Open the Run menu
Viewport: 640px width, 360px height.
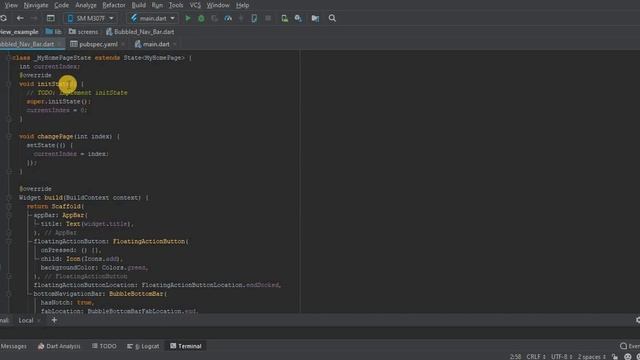157,5
